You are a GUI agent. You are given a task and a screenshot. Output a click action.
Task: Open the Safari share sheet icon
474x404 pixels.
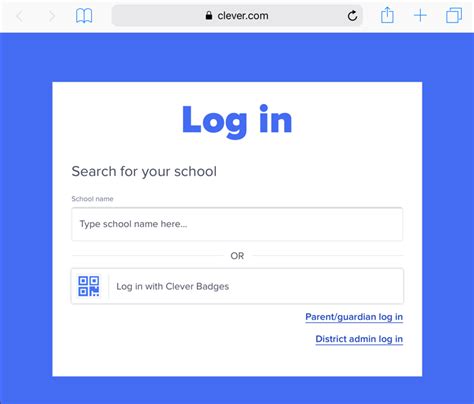coord(387,15)
